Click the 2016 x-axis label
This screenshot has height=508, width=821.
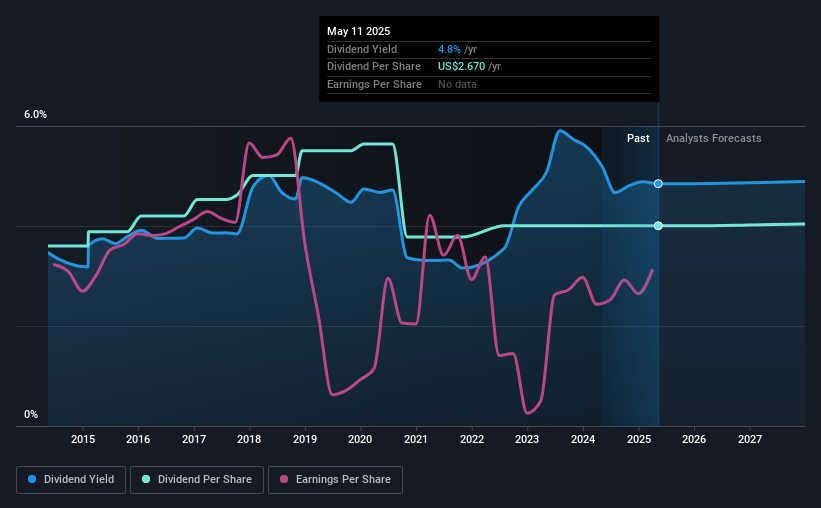point(138,439)
